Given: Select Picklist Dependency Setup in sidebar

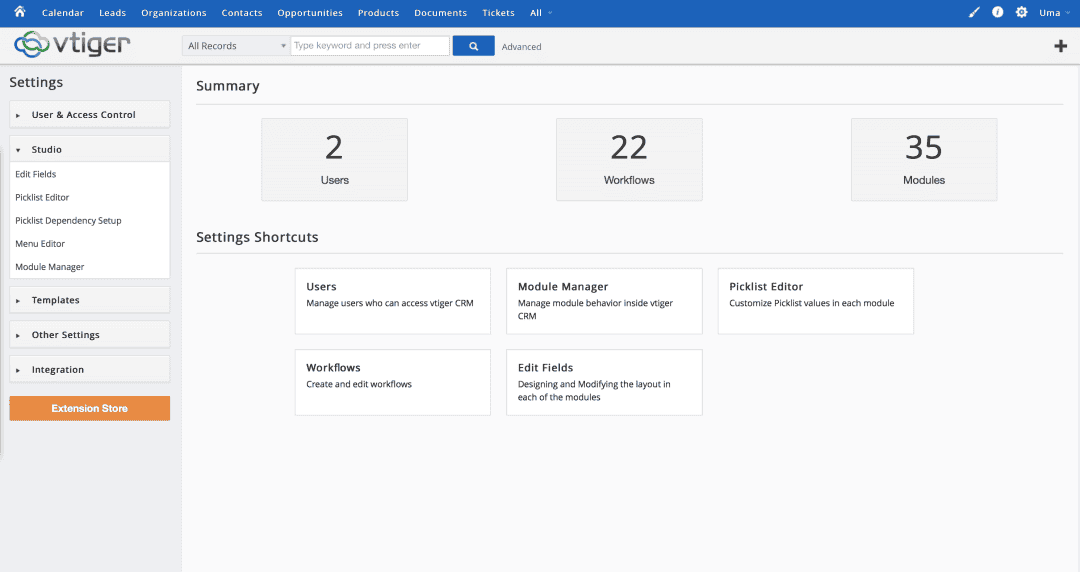Looking at the screenshot, I should (68, 221).
